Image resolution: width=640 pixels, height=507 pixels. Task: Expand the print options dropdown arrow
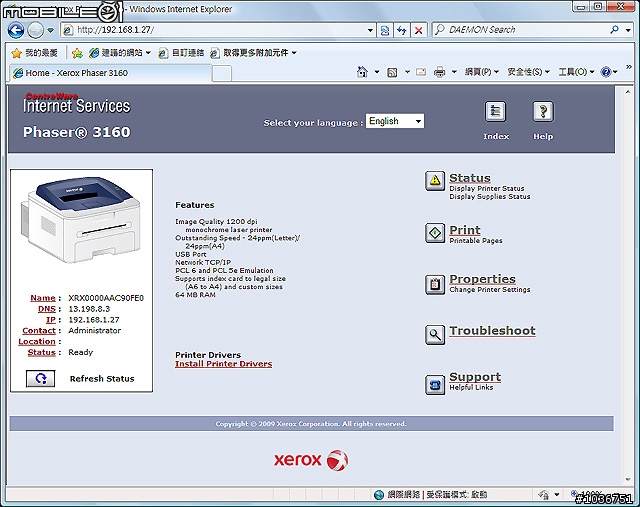(x=454, y=72)
